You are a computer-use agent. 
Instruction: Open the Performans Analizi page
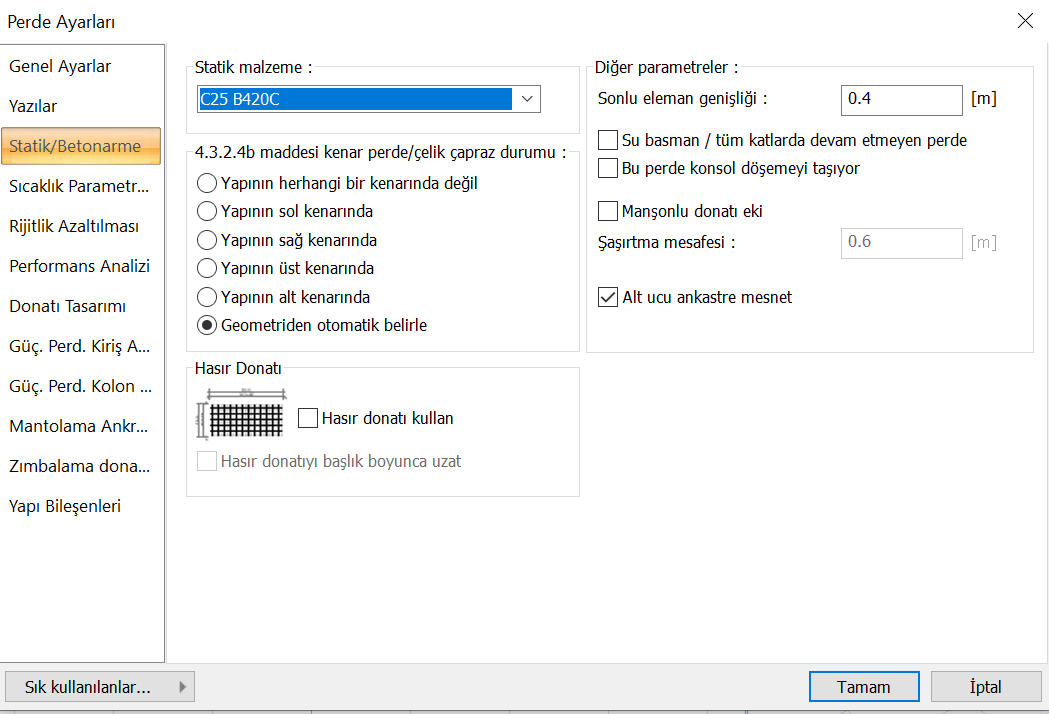[82, 266]
